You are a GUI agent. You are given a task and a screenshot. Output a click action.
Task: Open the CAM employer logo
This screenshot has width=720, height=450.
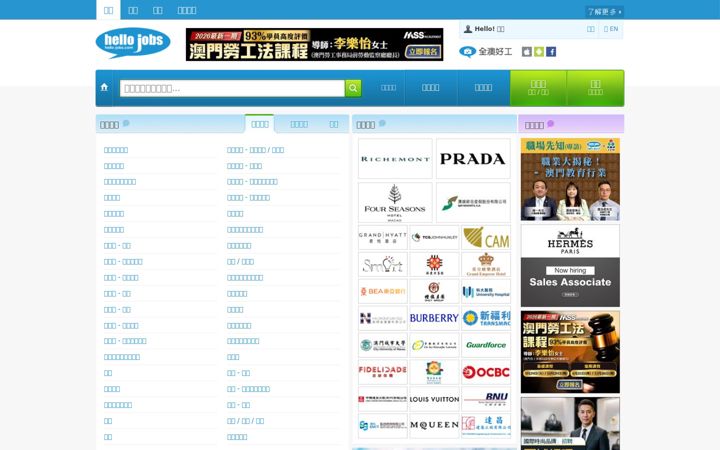point(486,237)
